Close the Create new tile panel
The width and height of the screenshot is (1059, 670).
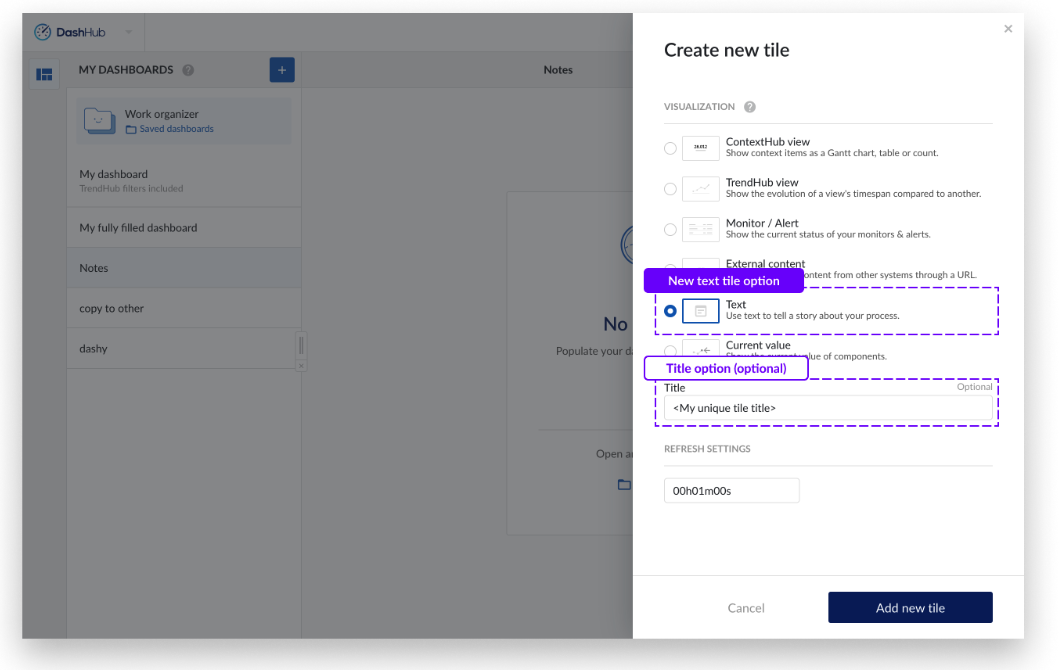tap(1008, 29)
